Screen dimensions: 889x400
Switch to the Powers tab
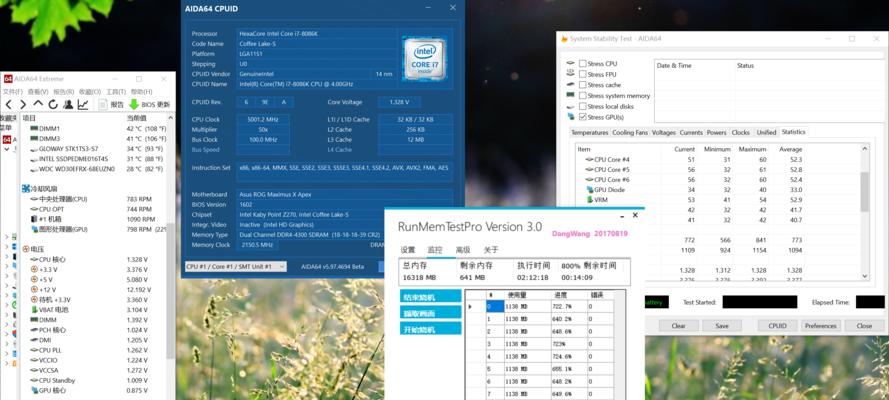point(717,133)
